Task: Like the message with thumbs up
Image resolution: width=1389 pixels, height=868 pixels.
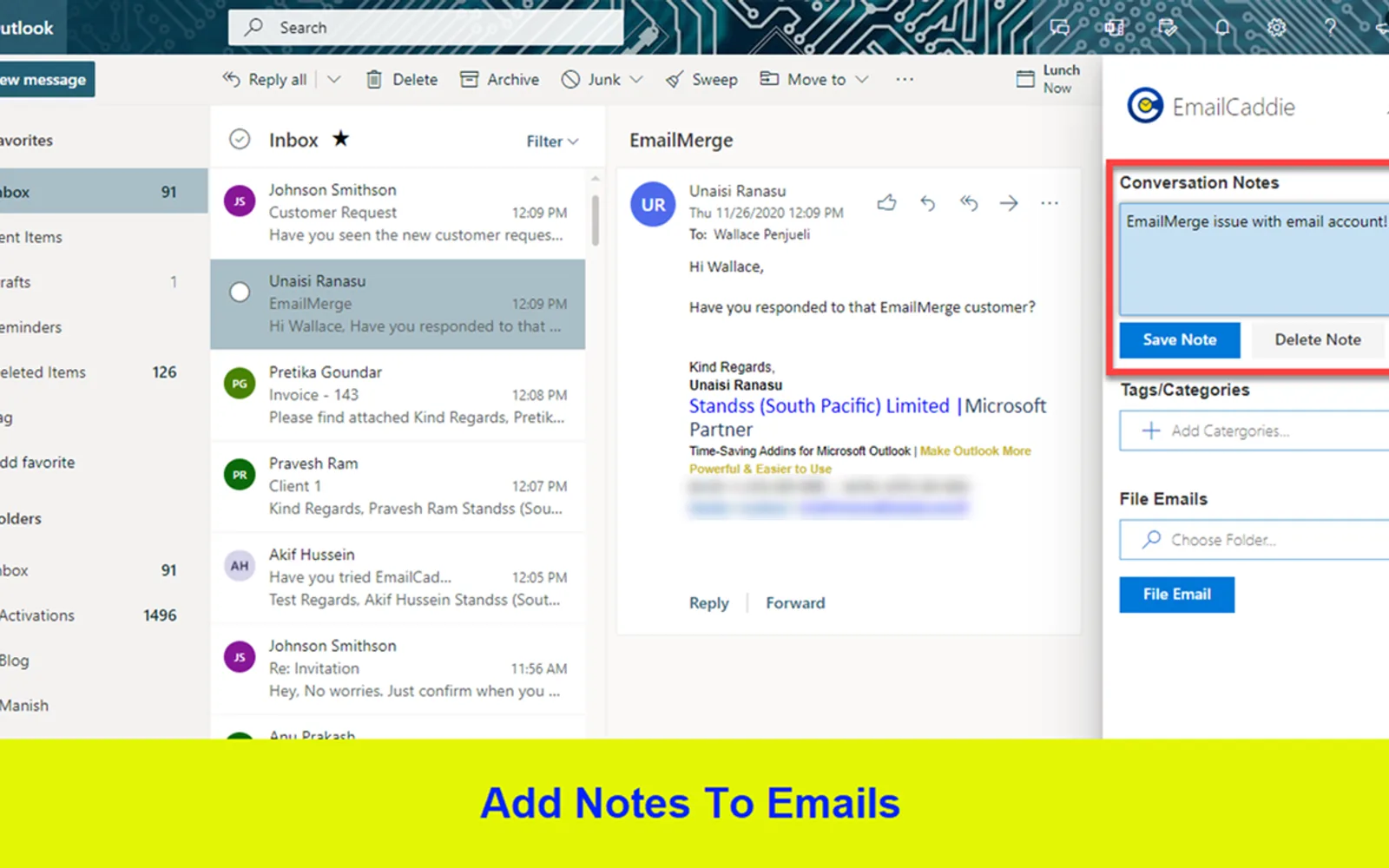Action: (x=886, y=203)
